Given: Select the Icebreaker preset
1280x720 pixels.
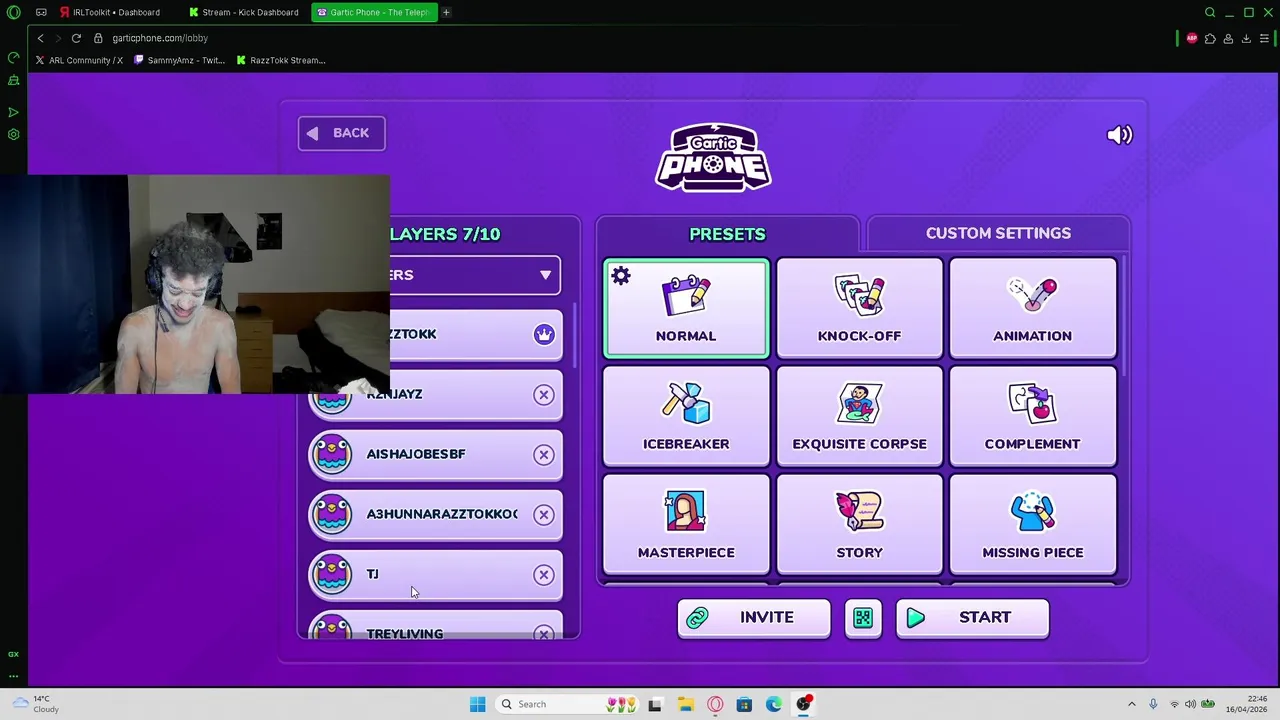Looking at the screenshot, I should click(686, 416).
